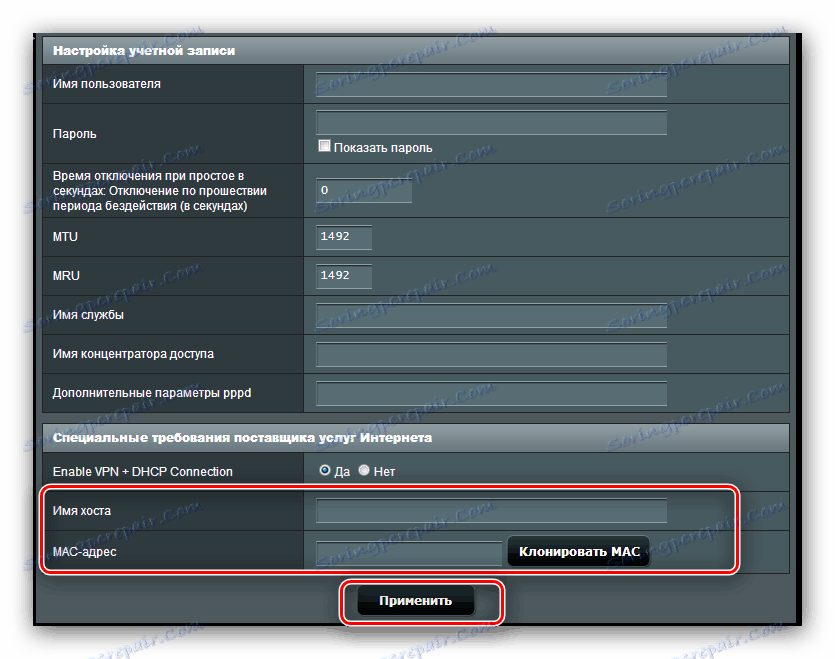Click the Имя службы input field
835x659 pixels.
point(490,314)
